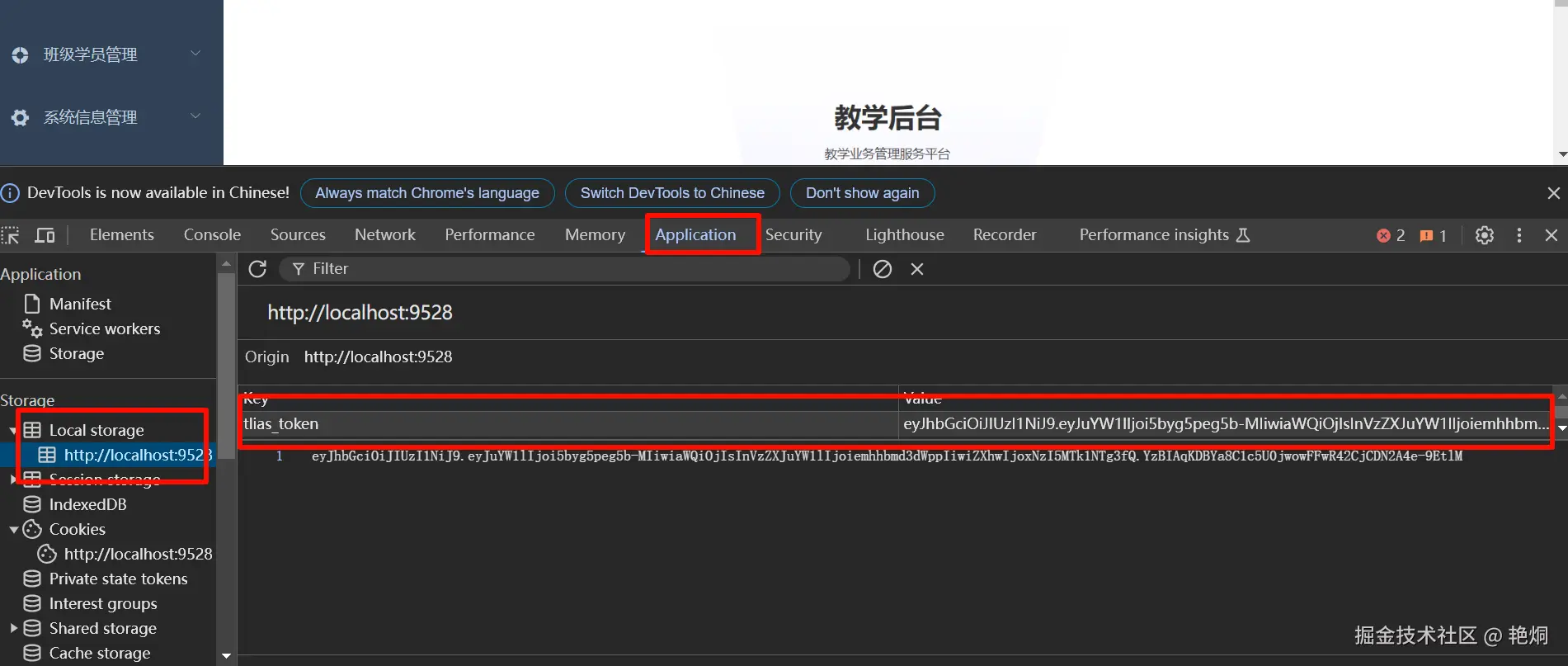1568x666 pixels.
Task: Open the Sources tab
Action: [298, 235]
